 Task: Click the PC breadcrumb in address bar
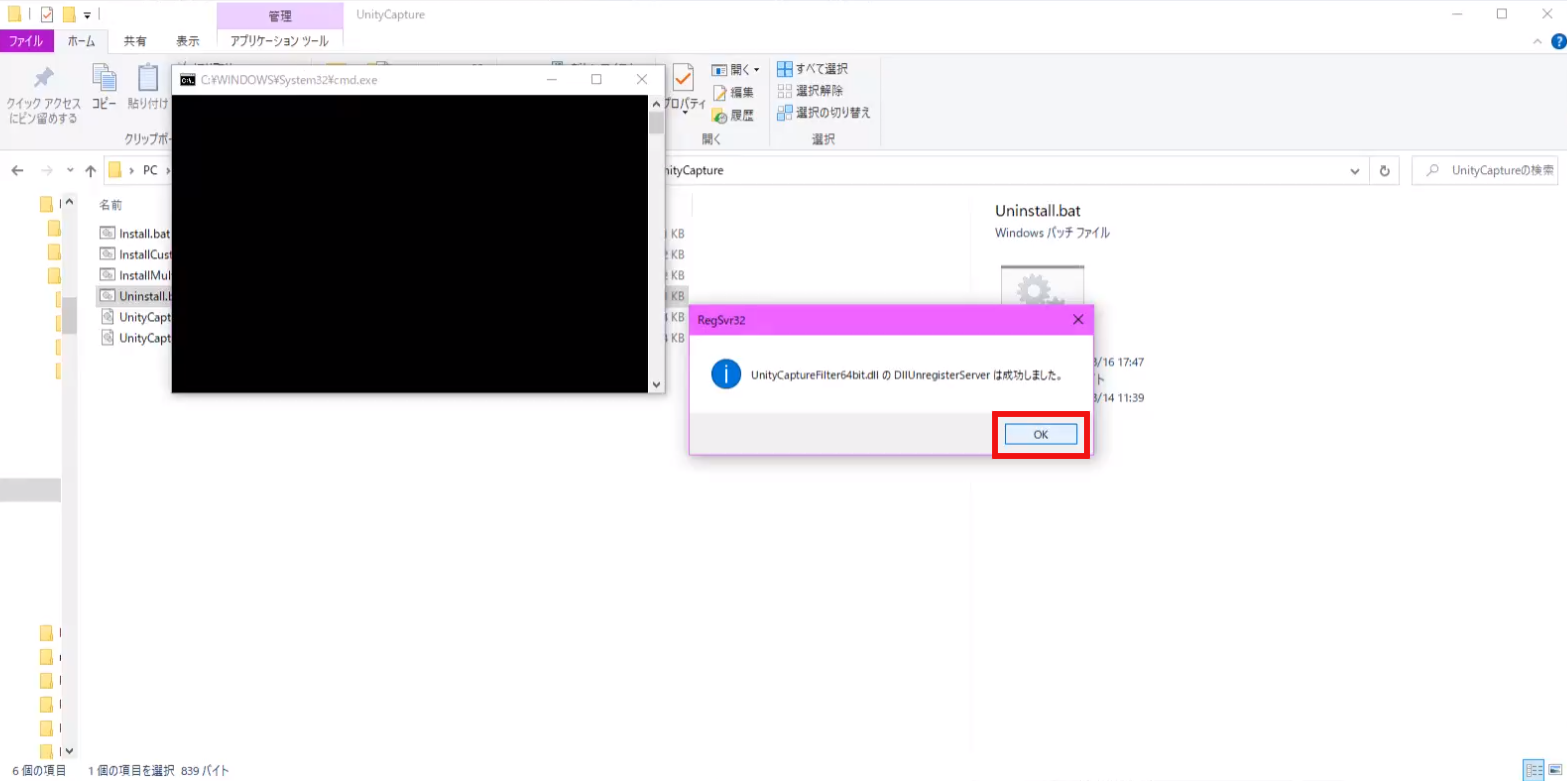[x=150, y=171]
